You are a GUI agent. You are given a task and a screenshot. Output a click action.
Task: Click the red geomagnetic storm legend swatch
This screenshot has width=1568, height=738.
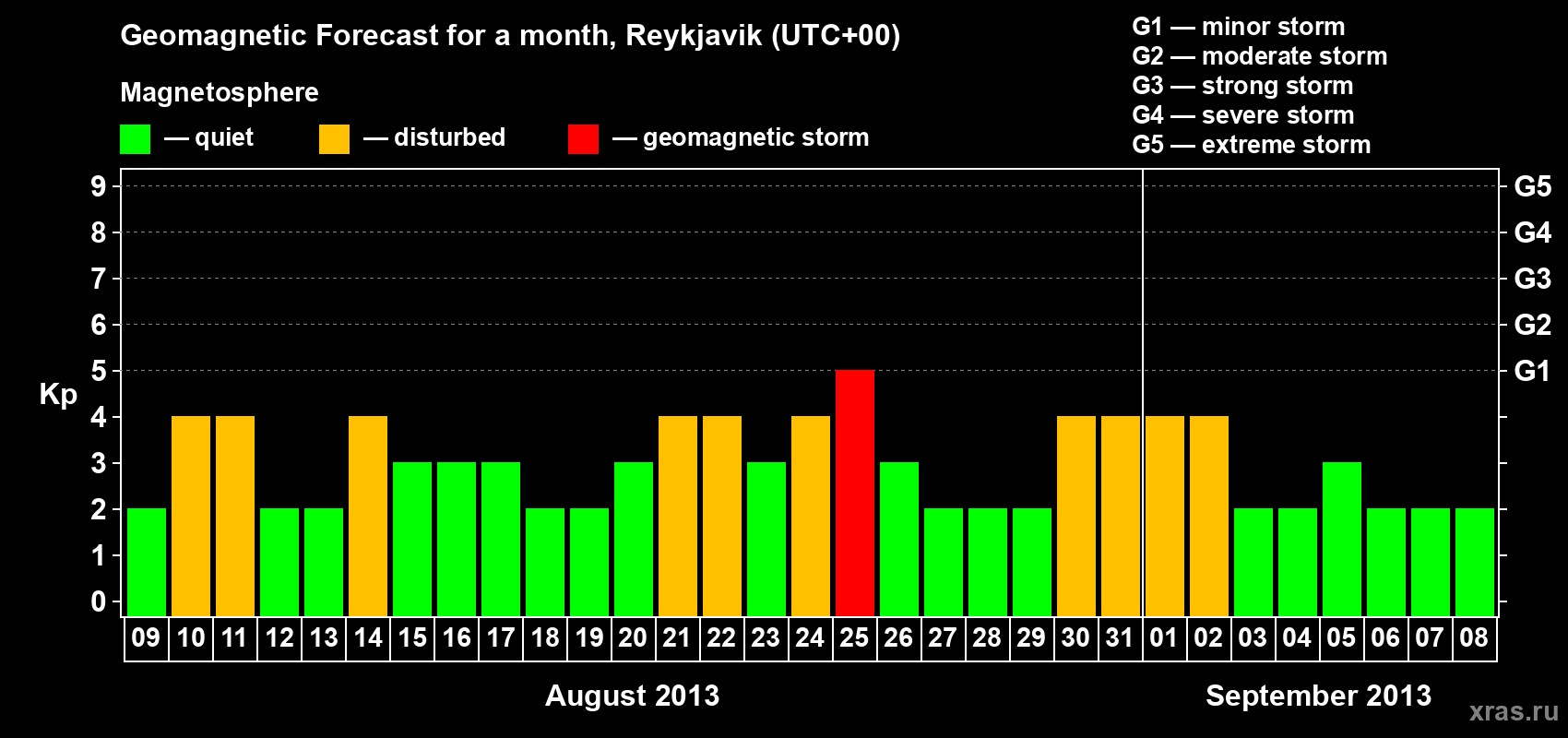coord(583,139)
